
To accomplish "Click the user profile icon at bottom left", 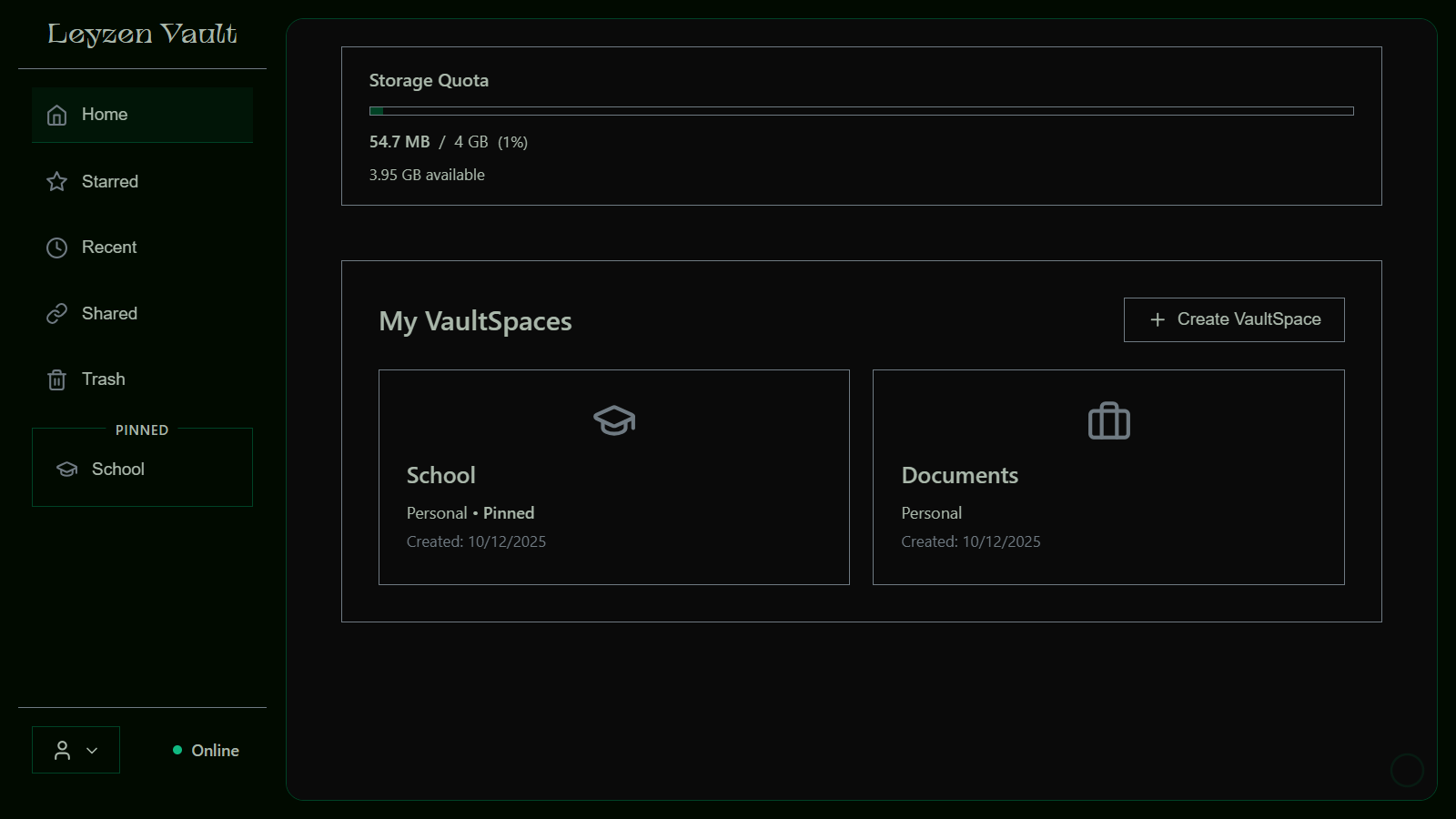I will pyautogui.click(x=62, y=749).
